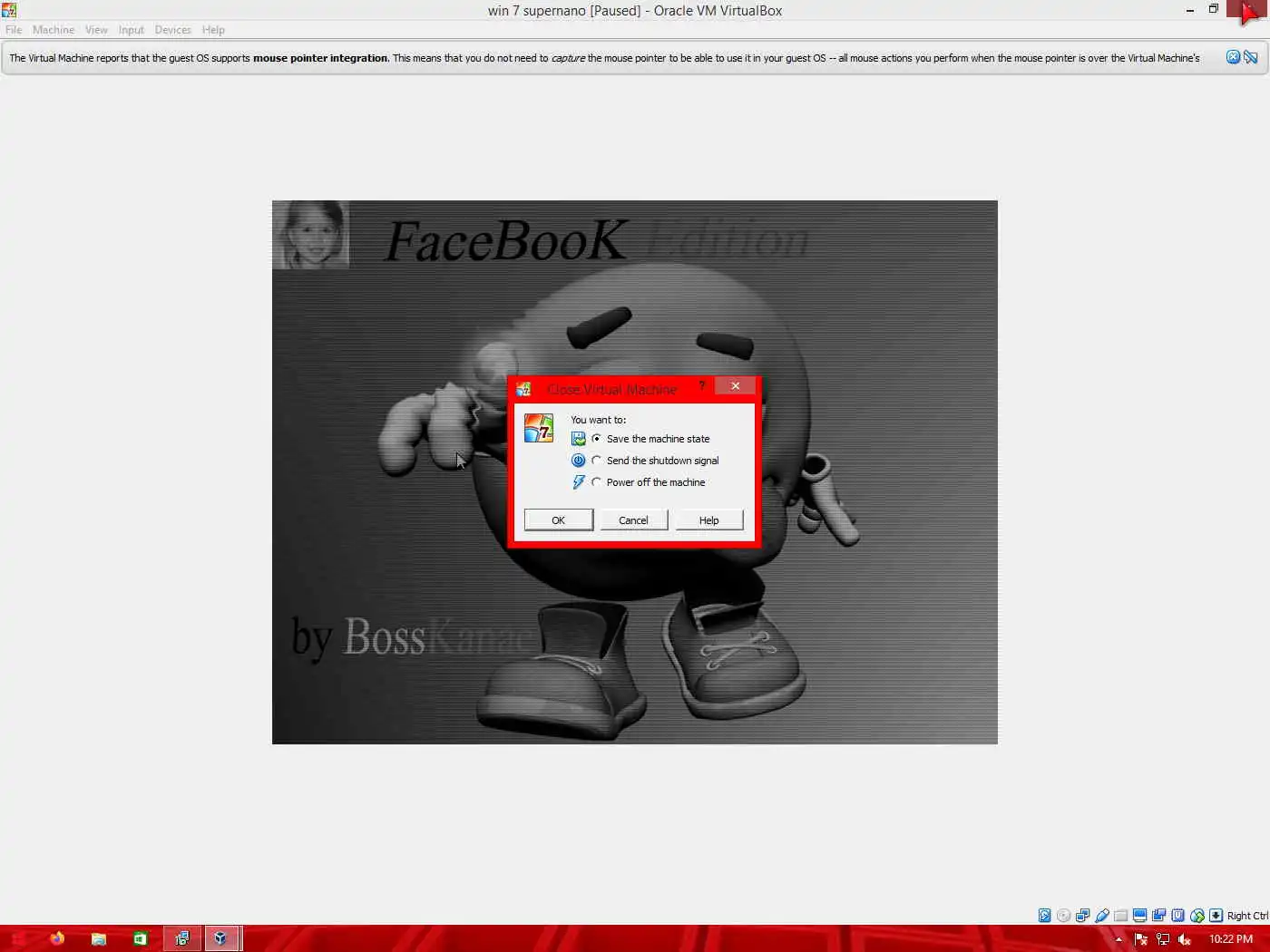This screenshot has height=952, width=1270.
Task: Click the Right Ctrl host key label
Action: 1247,916
